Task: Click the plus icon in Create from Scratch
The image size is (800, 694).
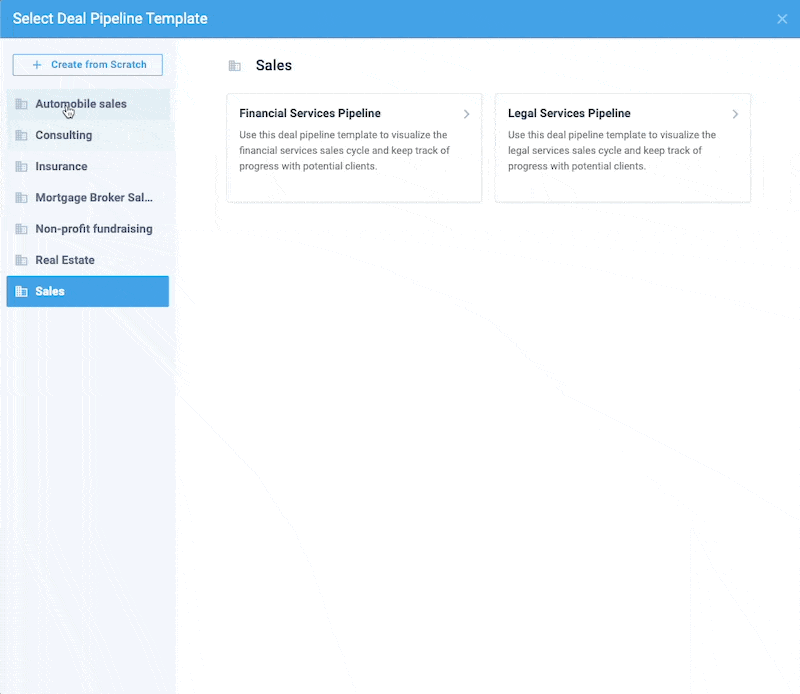Action: click(37, 65)
